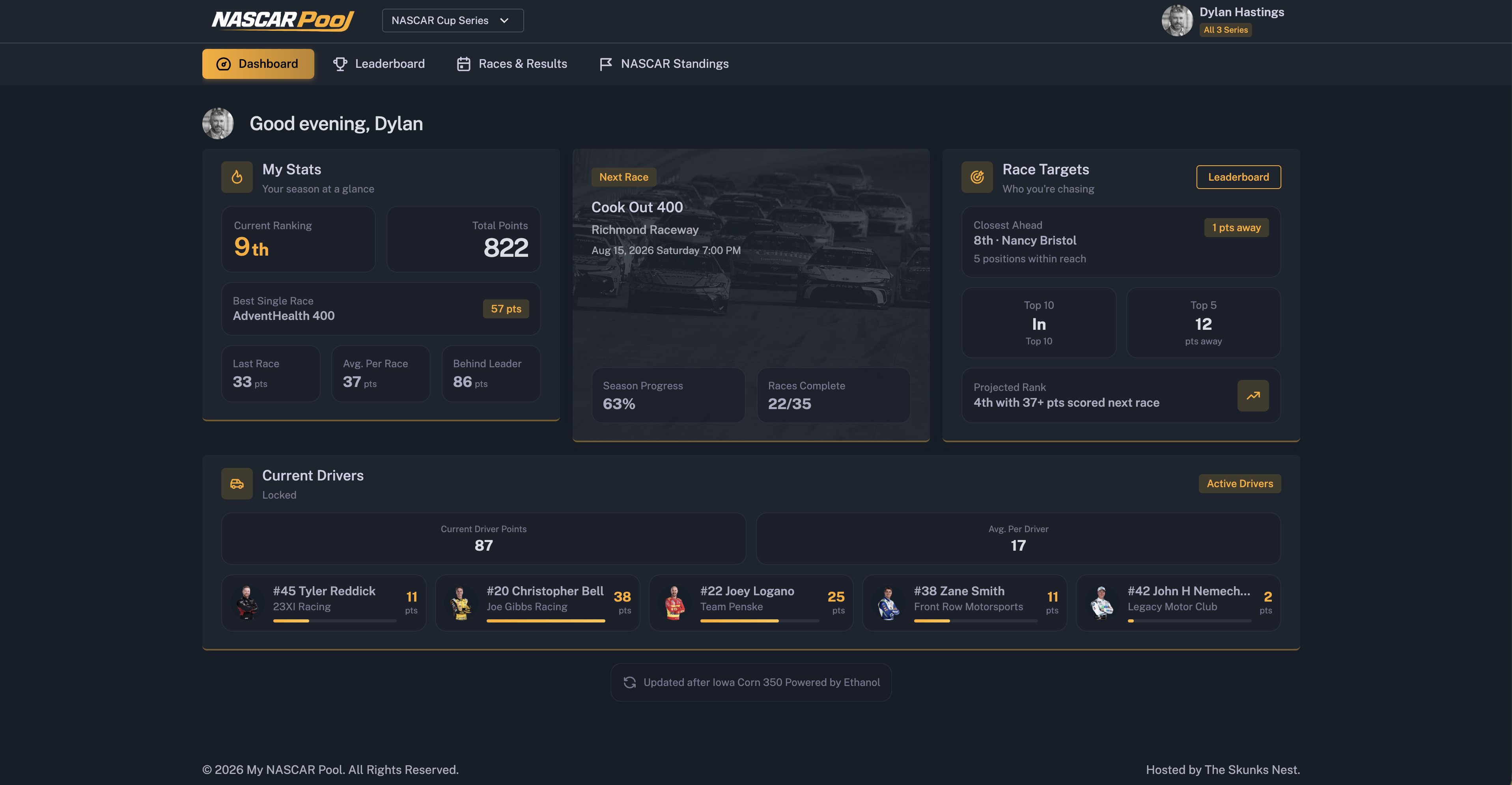
Task: Click John H Nemechek driver photo
Action: pyautogui.click(x=1102, y=603)
